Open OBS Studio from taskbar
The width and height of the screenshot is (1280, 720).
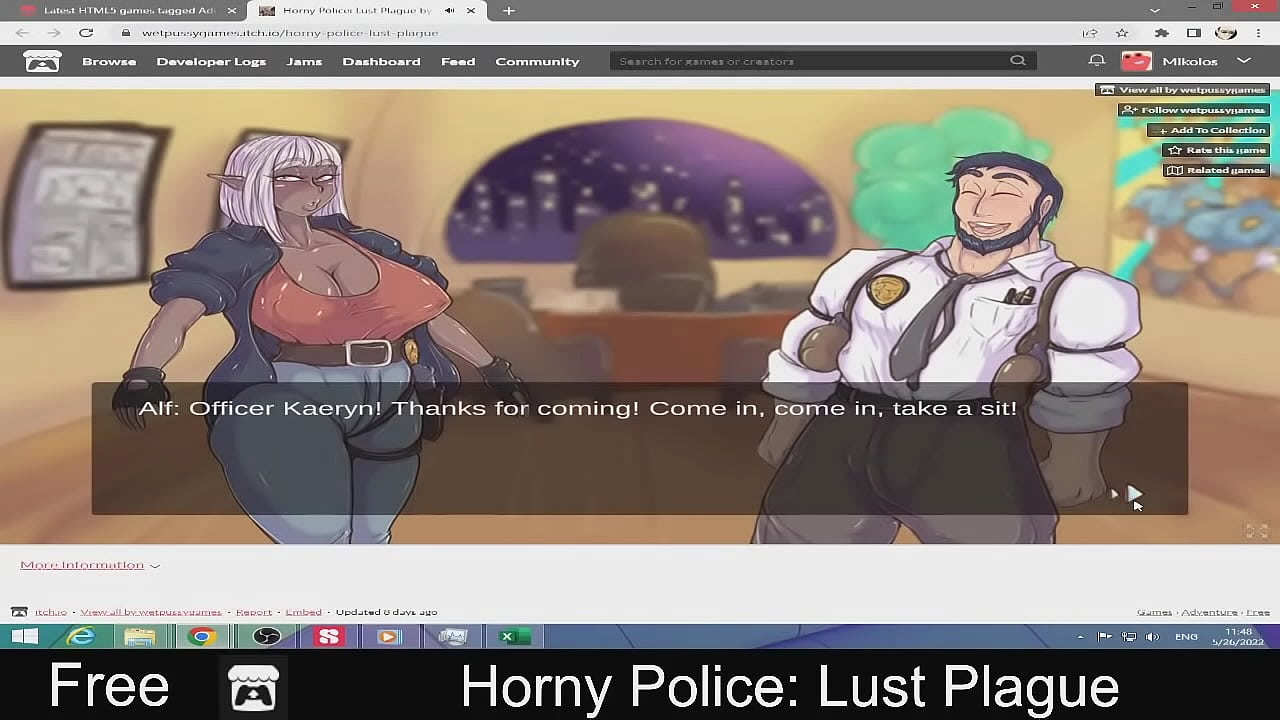(267, 636)
